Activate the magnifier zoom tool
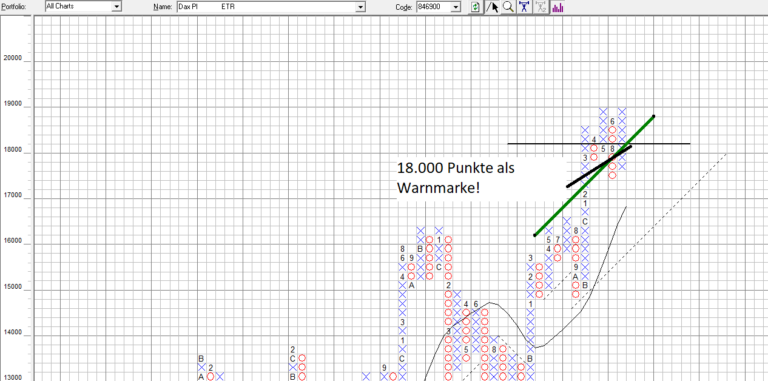Screen dimensions: 768x381 (x=508, y=7)
